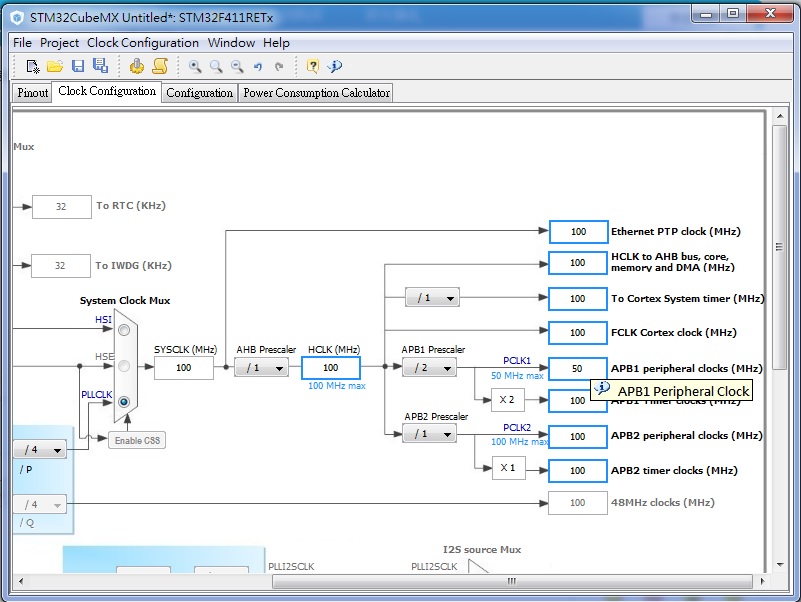The width and height of the screenshot is (801, 602).
Task: Open the File menu
Action: coord(22,42)
